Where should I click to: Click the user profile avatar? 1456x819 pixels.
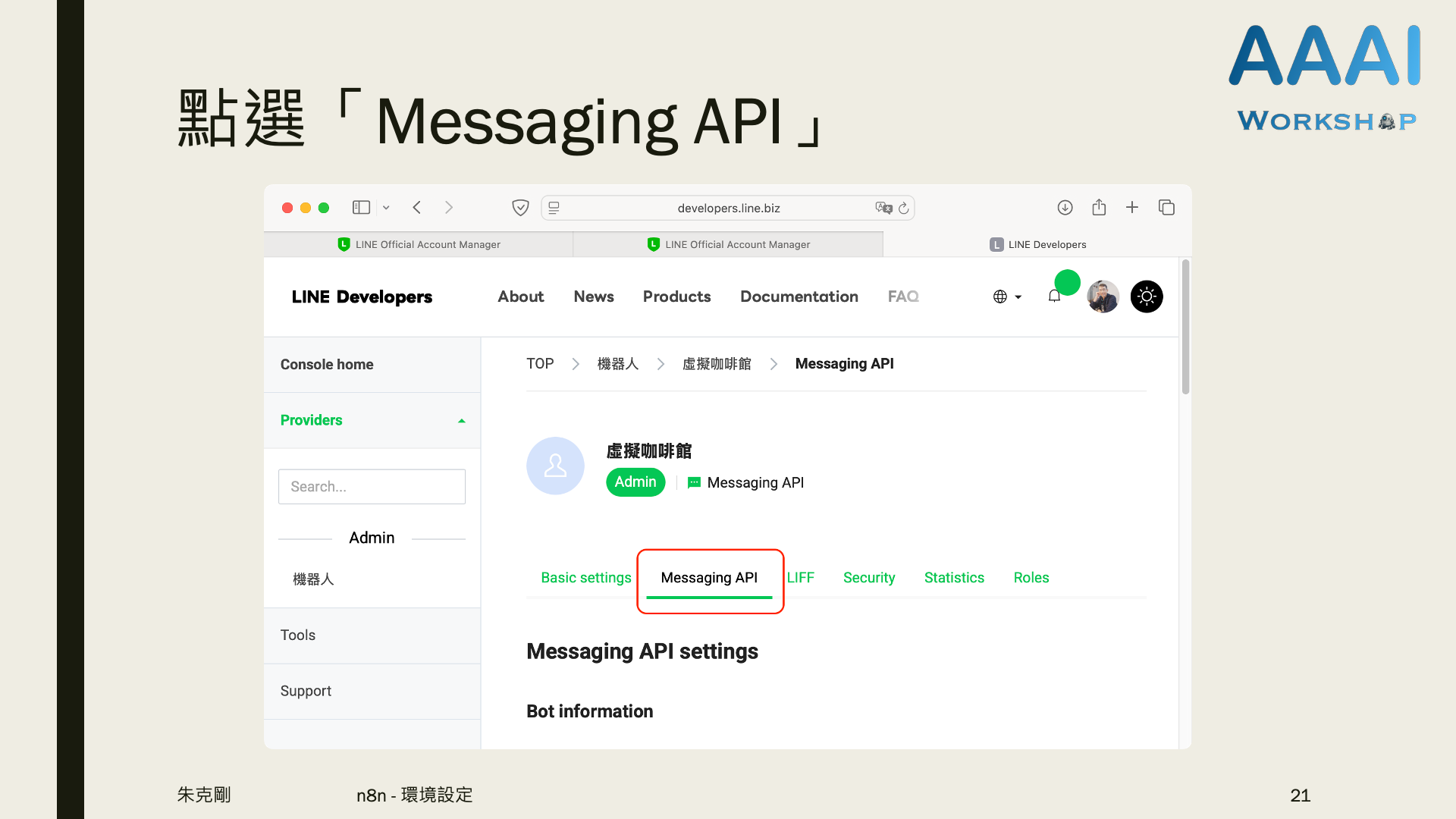click(1103, 297)
